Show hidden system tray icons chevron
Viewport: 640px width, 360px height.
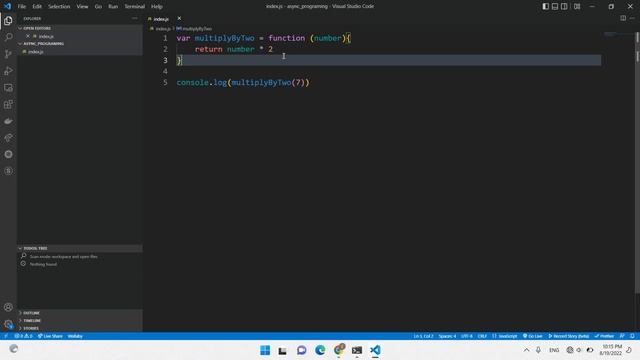(527, 350)
